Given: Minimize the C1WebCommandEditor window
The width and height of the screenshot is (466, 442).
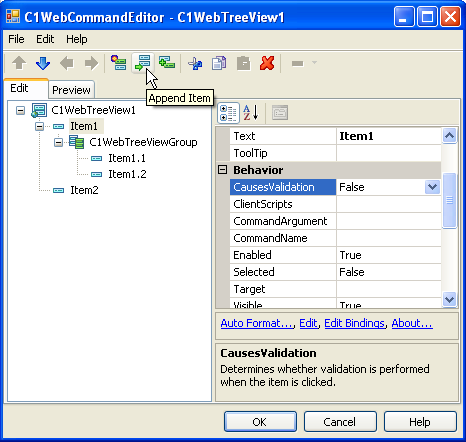Looking at the screenshot, I should [x=404, y=17].
